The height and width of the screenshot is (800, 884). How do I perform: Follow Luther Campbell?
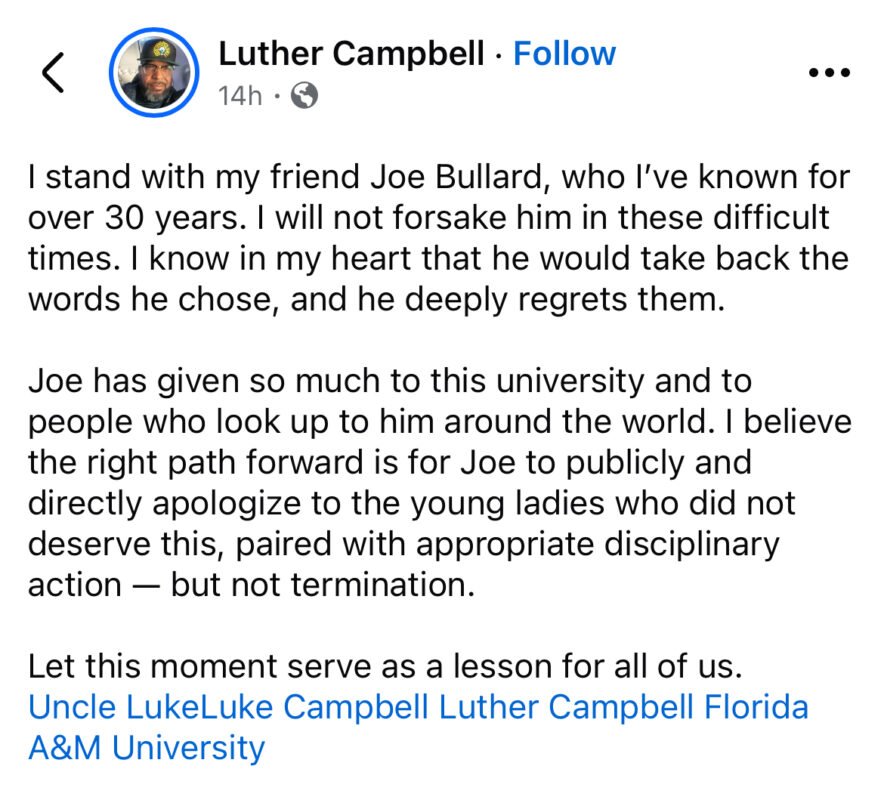click(564, 53)
